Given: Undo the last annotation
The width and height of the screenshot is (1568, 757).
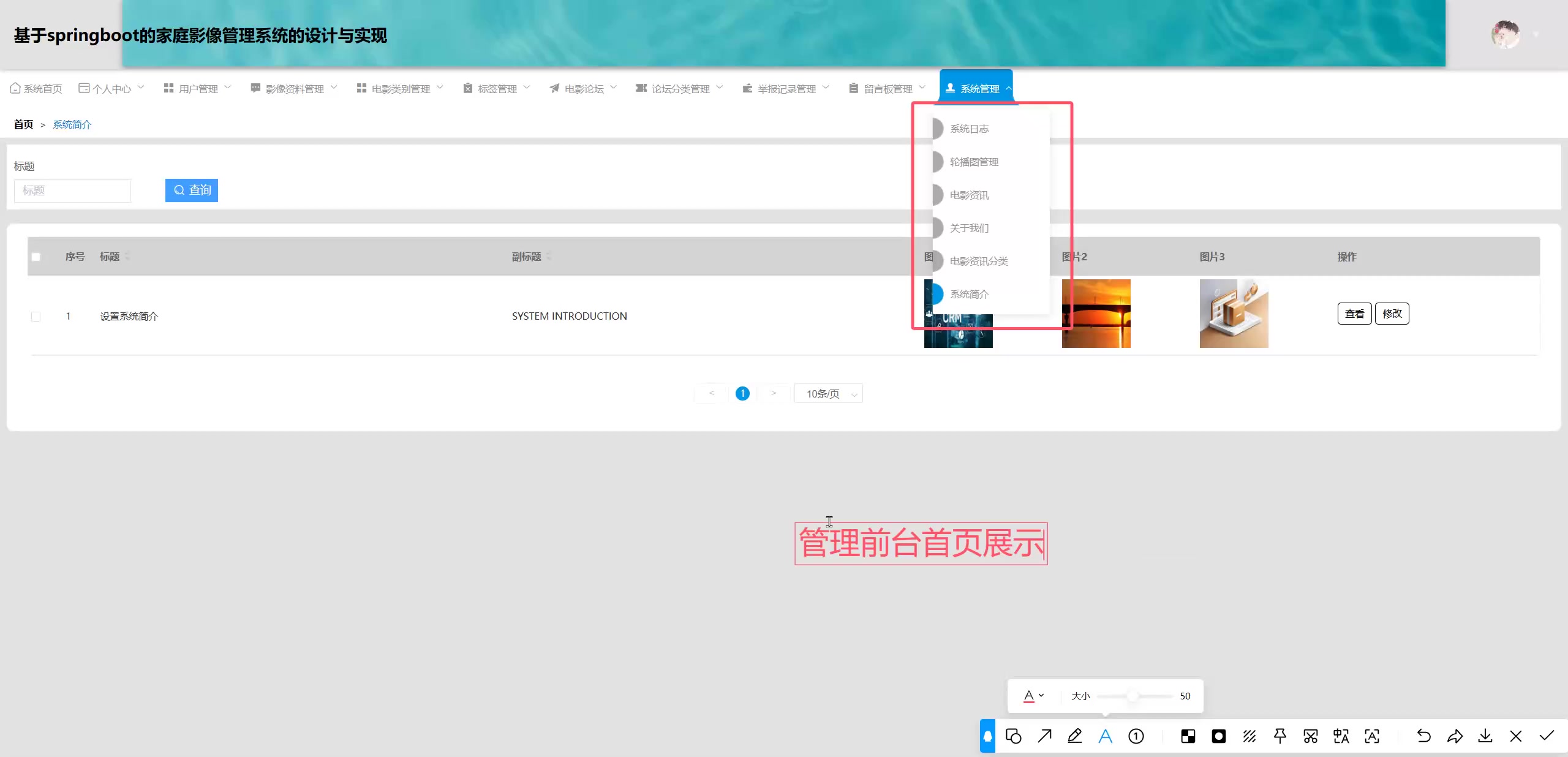Looking at the screenshot, I should point(1424,736).
